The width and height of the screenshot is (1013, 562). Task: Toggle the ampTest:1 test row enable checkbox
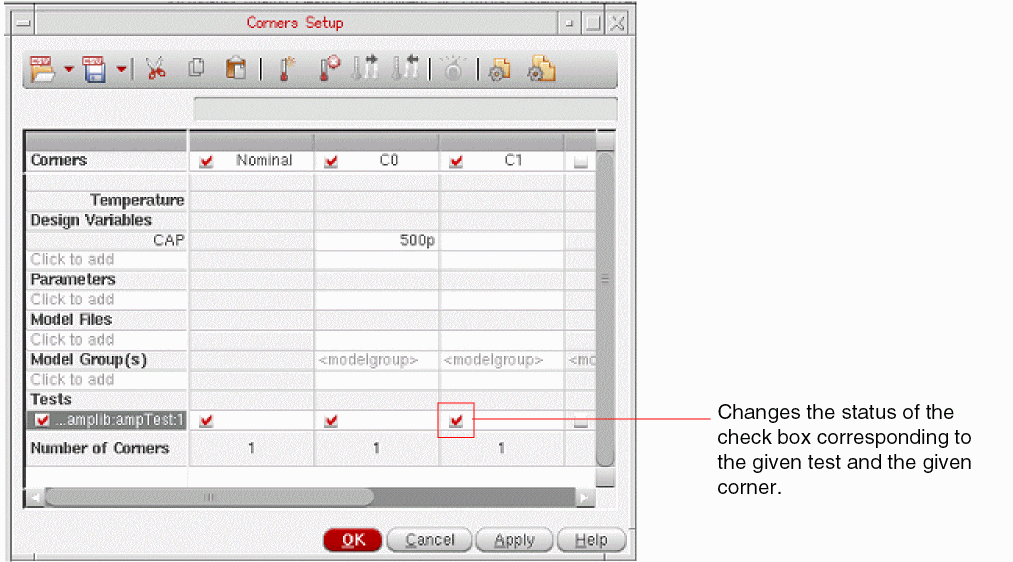(42, 420)
